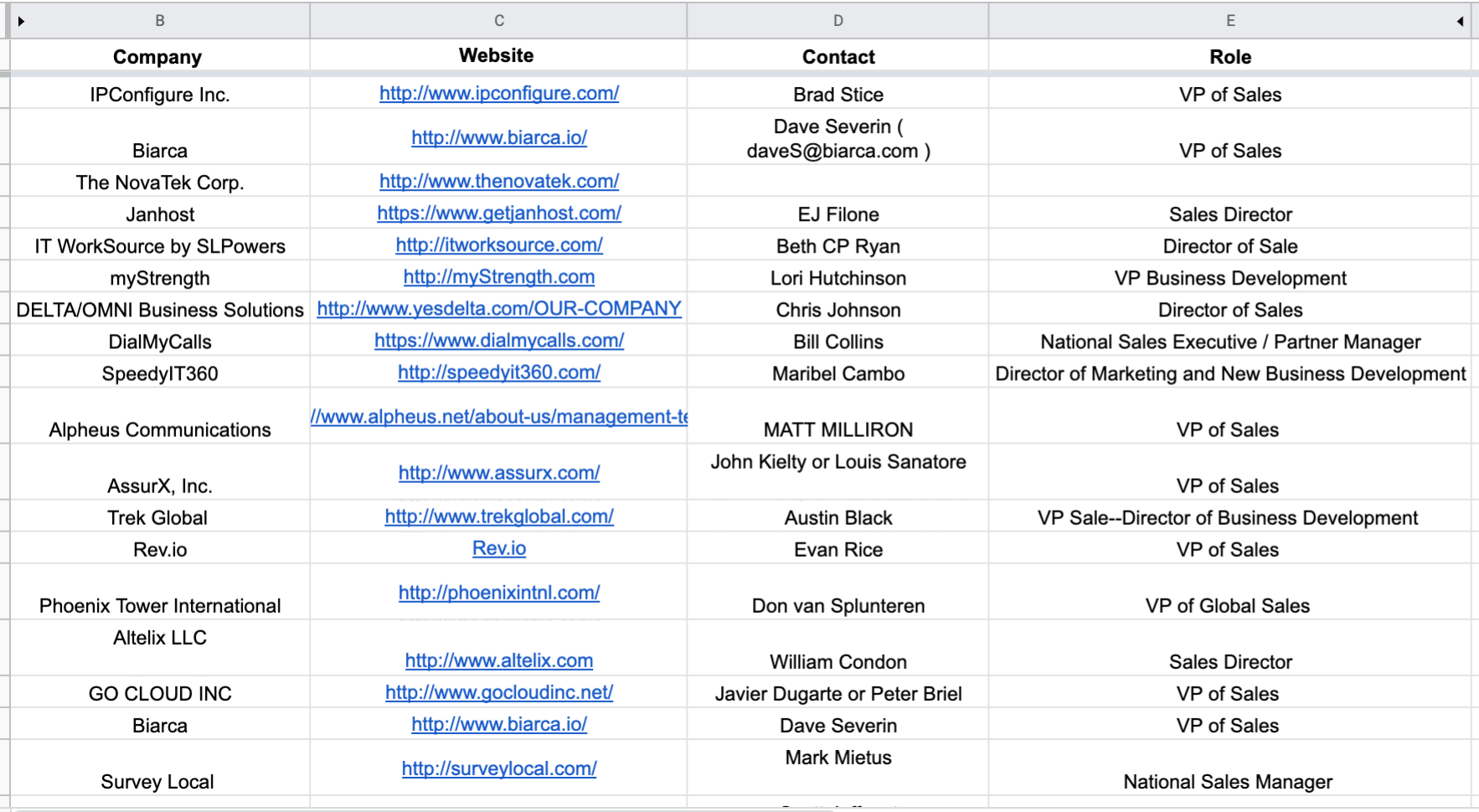Select the EJ Filone contact cell
The width and height of the screenshot is (1479, 812).
[838, 213]
